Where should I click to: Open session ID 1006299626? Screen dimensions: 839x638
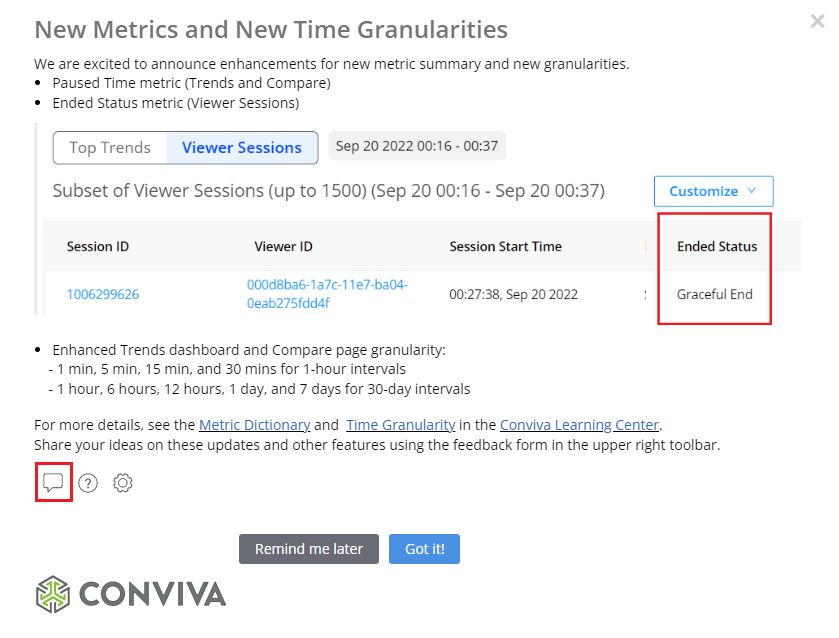[103, 295]
